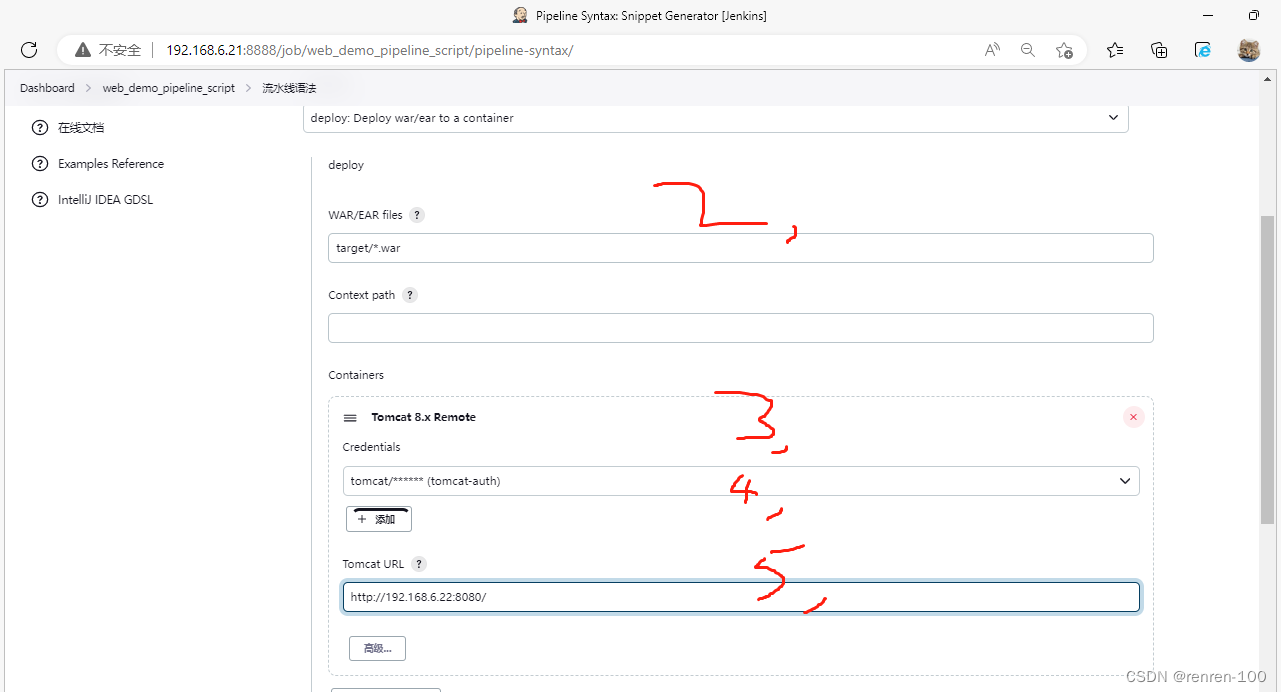Click the browser address bar URL
The width and height of the screenshot is (1281, 692).
coord(370,50)
